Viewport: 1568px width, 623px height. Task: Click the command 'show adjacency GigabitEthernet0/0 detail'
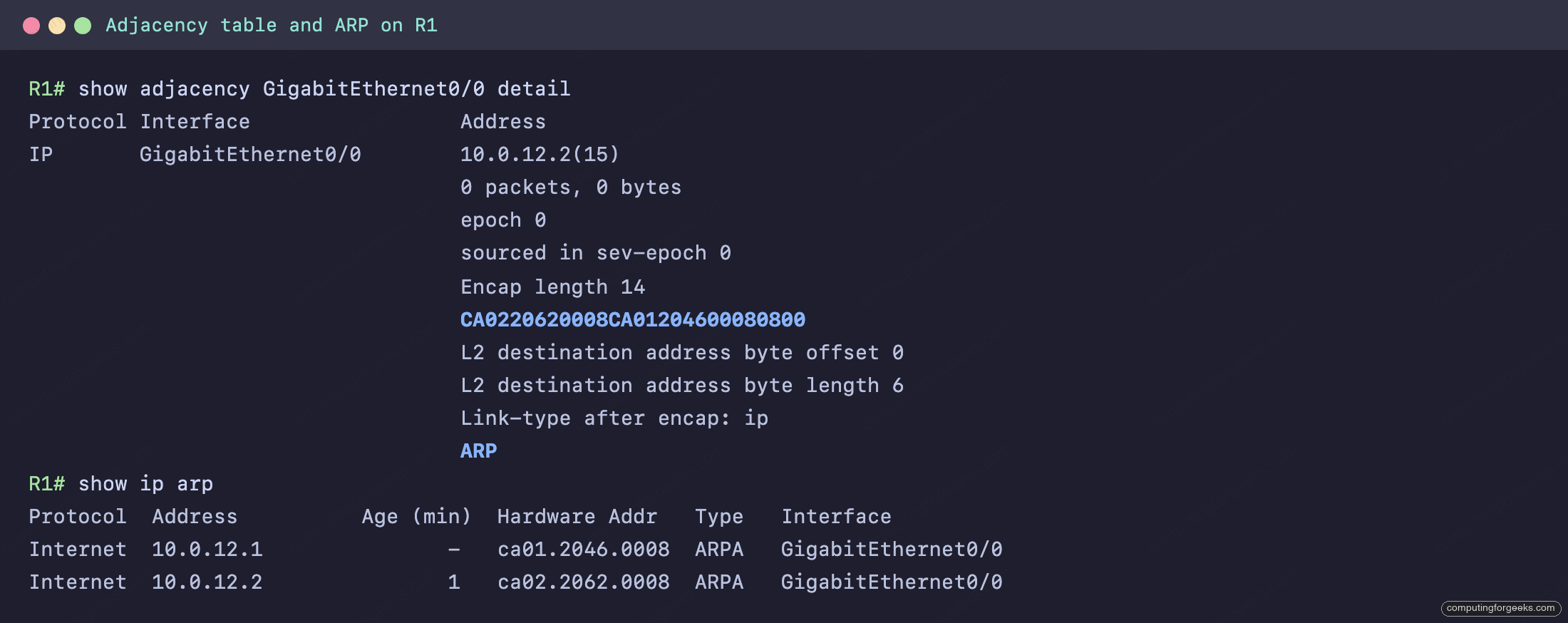(324, 89)
